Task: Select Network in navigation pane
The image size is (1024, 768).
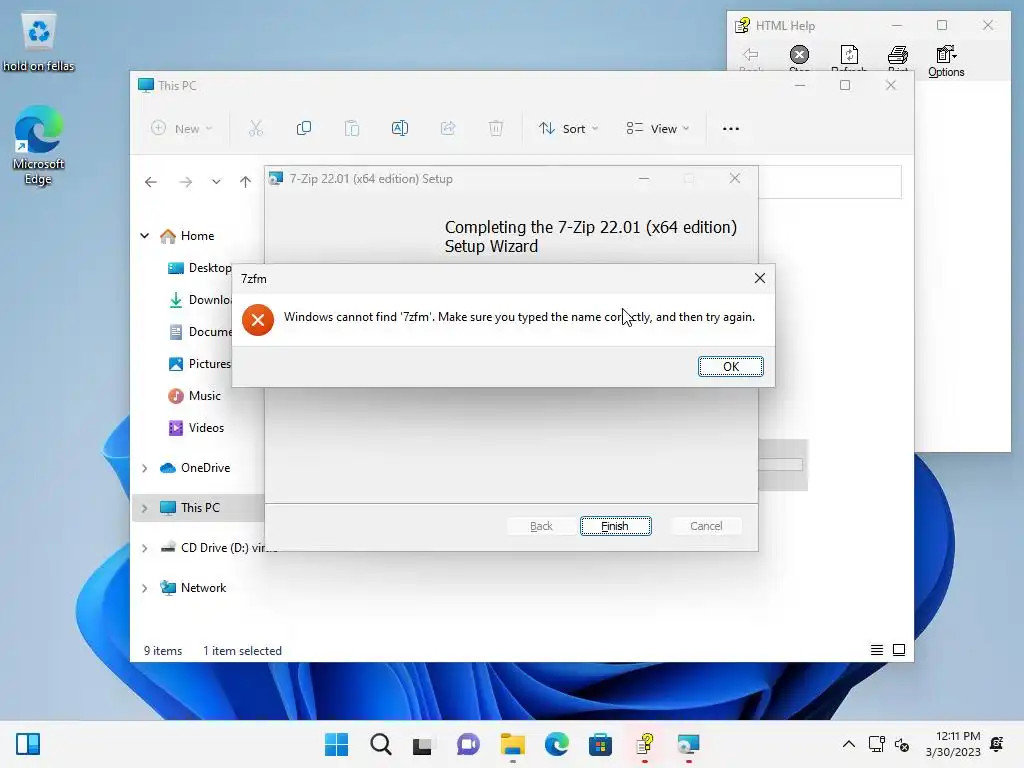Action: (193, 588)
